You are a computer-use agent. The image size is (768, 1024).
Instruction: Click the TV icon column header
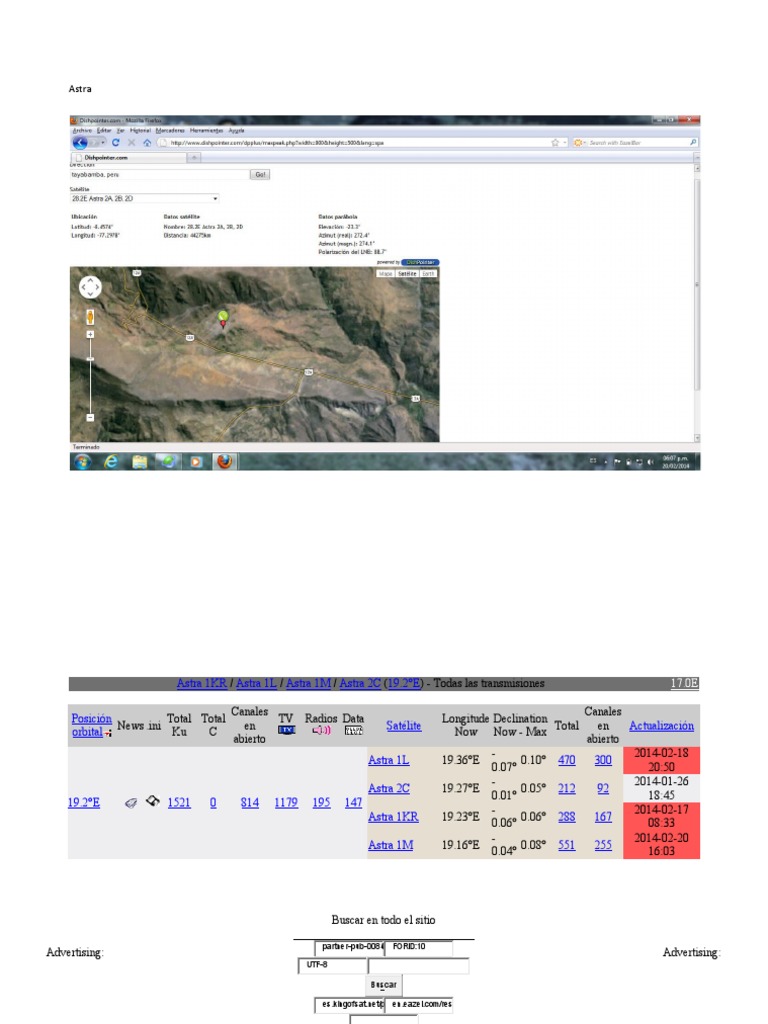point(287,730)
